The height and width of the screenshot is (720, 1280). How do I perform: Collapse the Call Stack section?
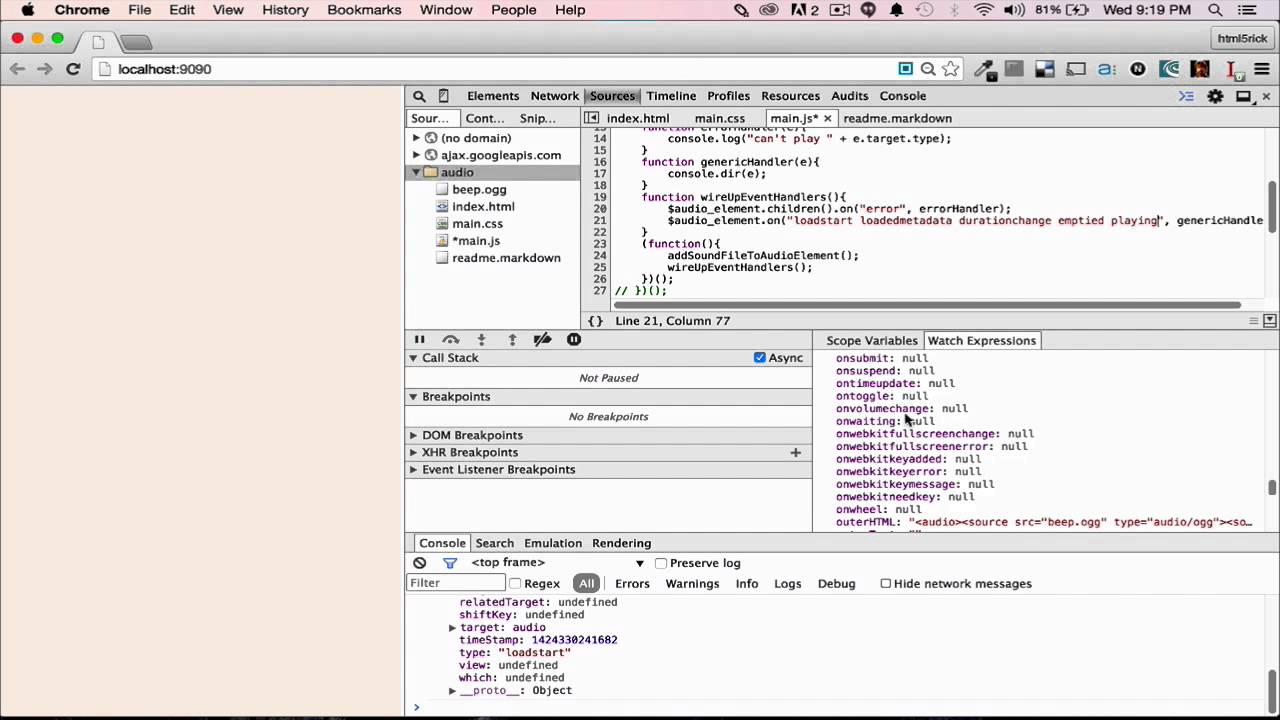tap(413, 358)
